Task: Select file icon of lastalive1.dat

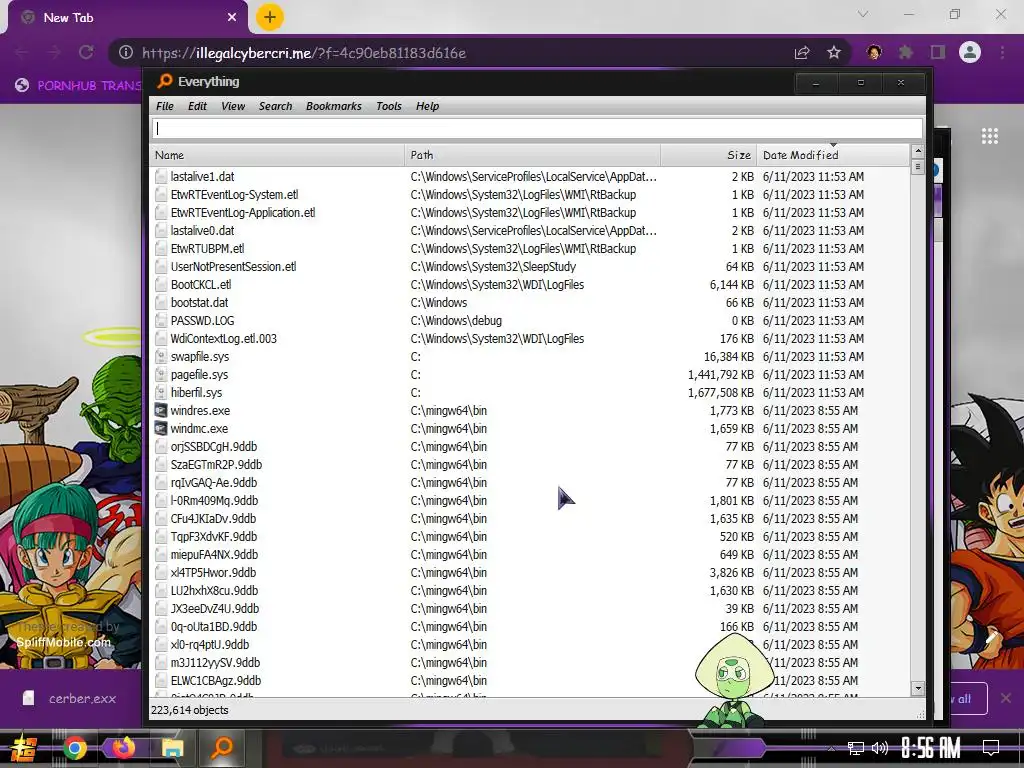Action: pos(161,176)
